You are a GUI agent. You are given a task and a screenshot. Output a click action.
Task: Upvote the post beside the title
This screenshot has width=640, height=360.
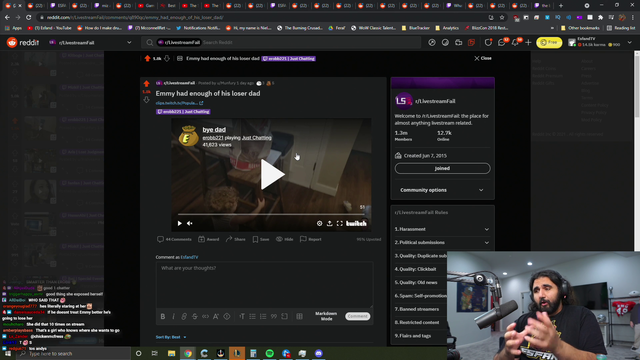tap(147, 84)
